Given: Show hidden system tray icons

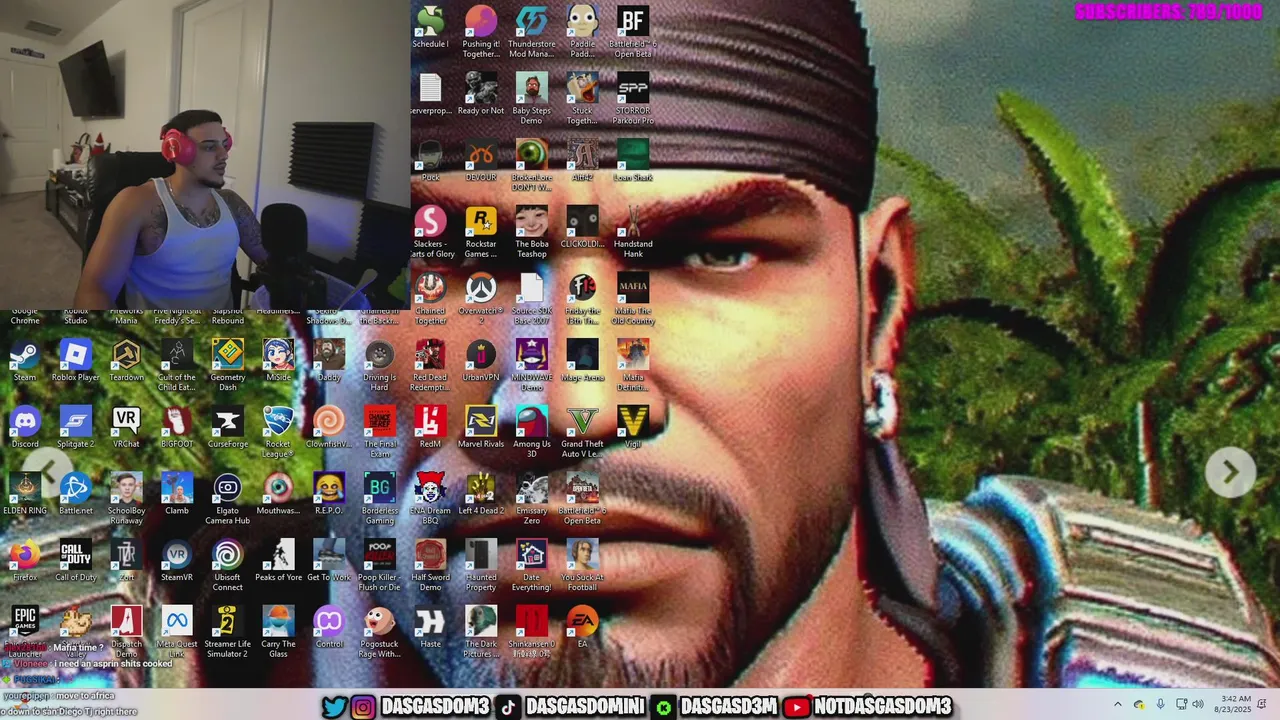Looking at the screenshot, I should pyautogui.click(x=1118, y=704).
